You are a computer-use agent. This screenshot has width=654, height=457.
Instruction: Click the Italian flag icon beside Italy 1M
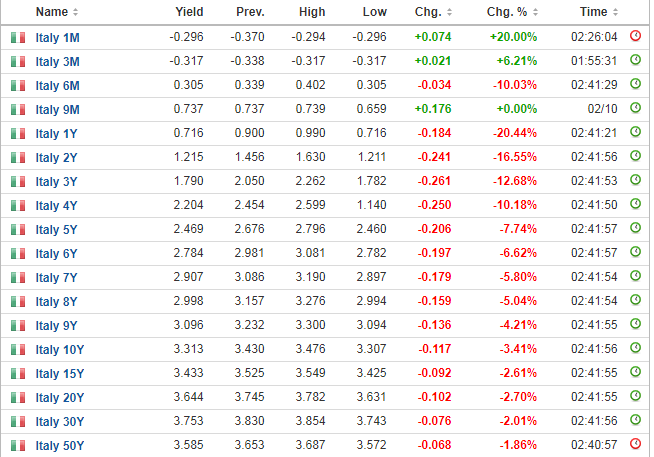click(18, 38)
